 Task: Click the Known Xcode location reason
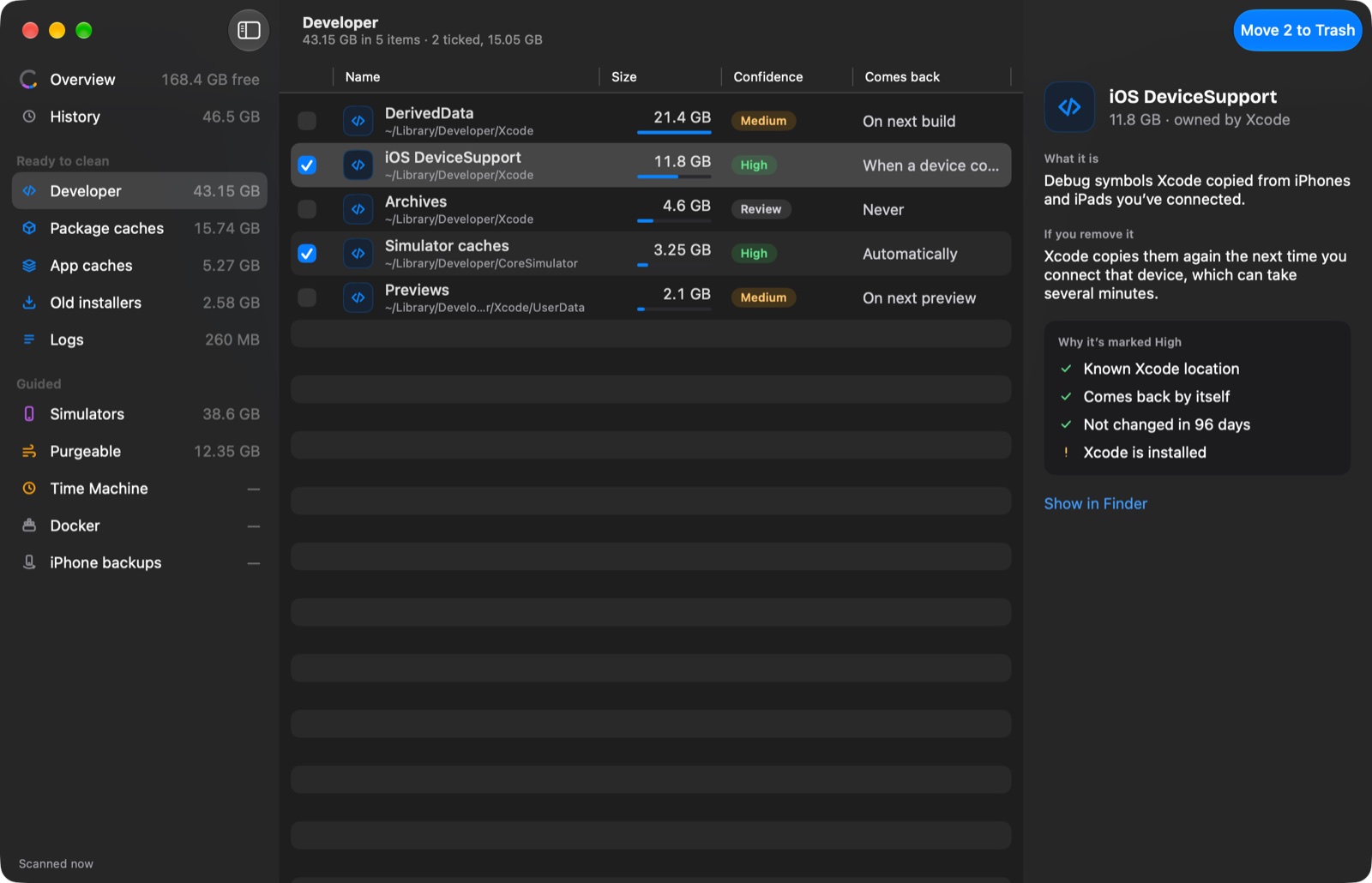tap(1150, 369)
